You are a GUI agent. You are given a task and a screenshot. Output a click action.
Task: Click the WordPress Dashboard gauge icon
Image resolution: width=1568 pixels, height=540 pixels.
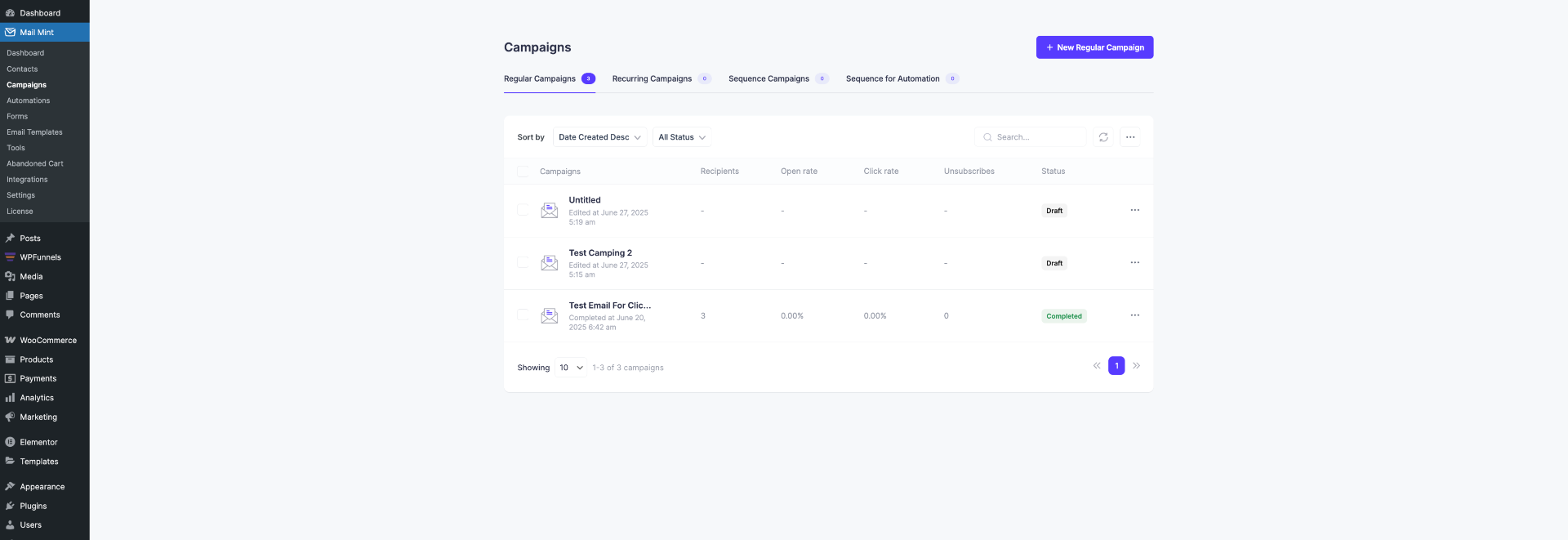(x=10, y=13)
